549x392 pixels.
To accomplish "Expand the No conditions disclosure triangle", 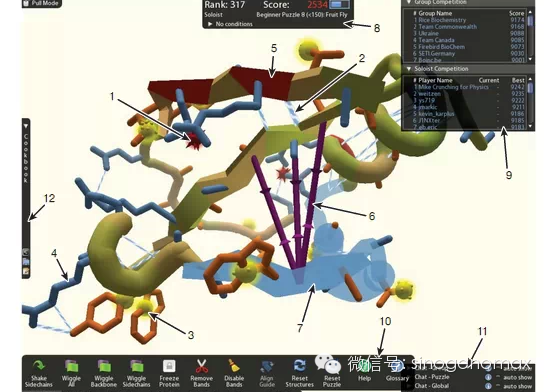I will [x=210, y=24].
